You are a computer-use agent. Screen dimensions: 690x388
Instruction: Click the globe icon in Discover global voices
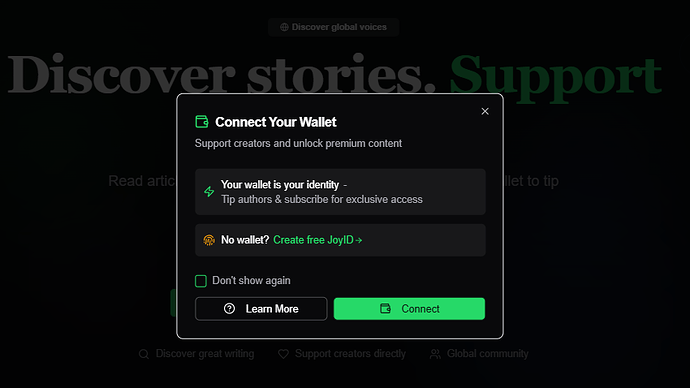tap(284, 27)
